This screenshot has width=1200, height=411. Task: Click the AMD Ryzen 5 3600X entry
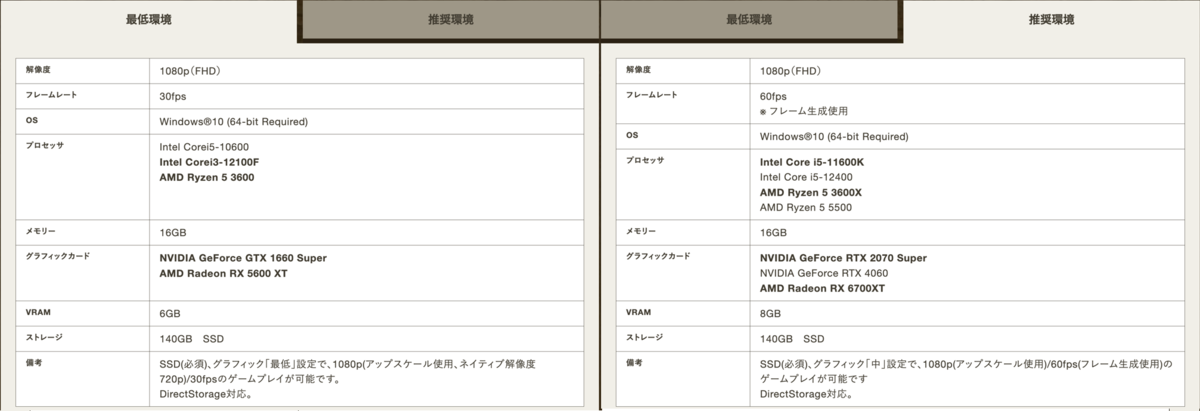click(x=810, y=192)
